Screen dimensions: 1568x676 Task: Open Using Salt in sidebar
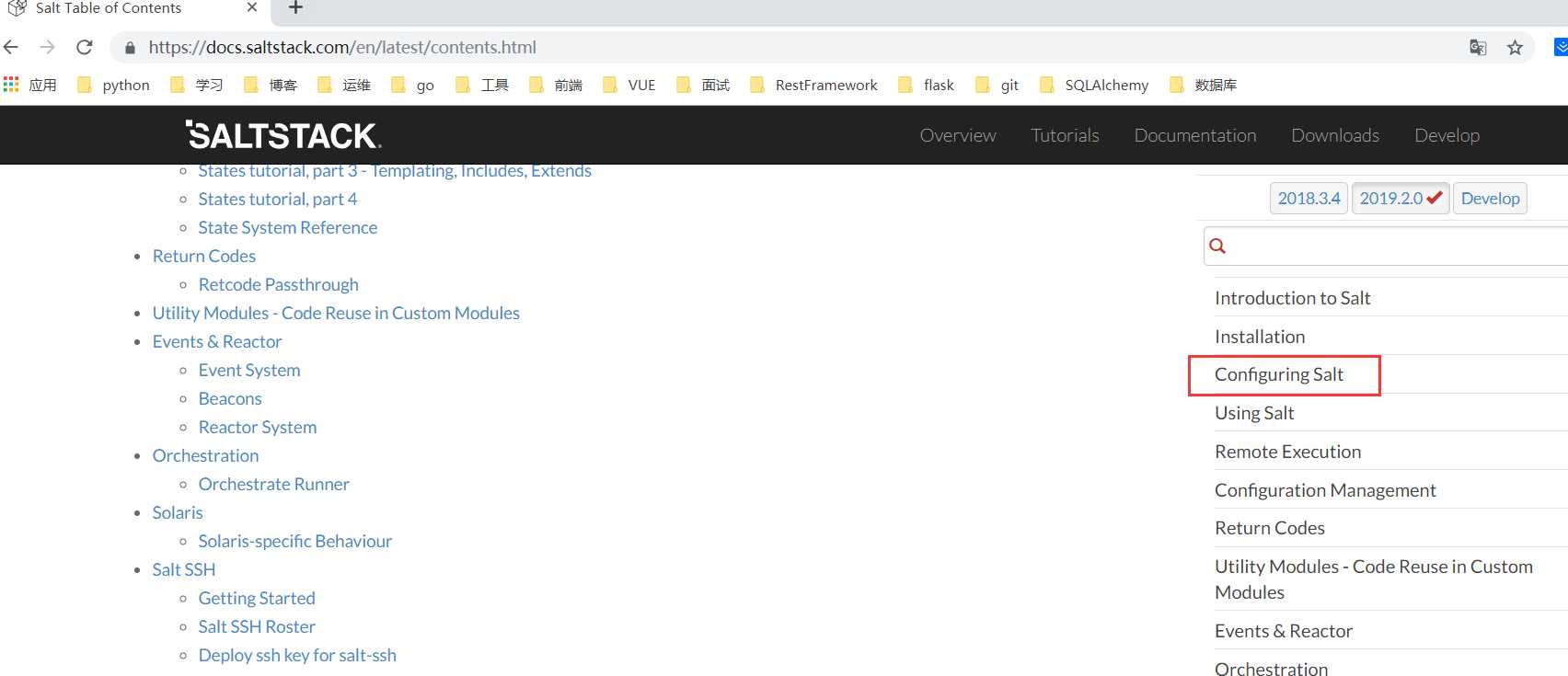pos(1254,413)
